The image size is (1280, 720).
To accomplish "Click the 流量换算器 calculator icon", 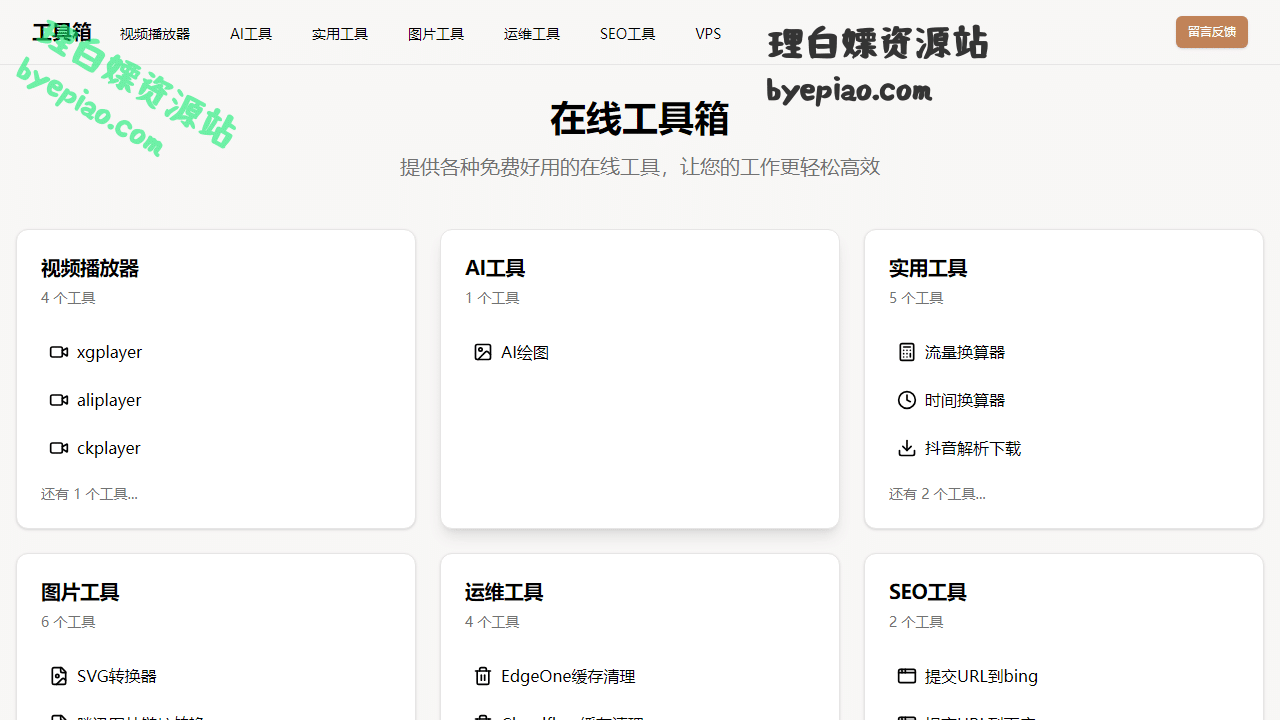I will (907, 352).
